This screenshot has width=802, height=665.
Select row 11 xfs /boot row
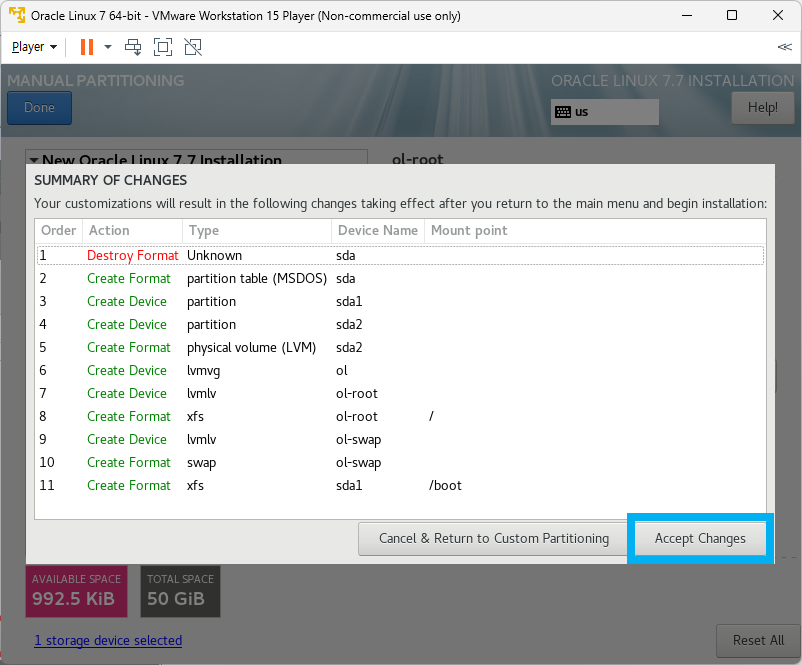pos(400,485)
